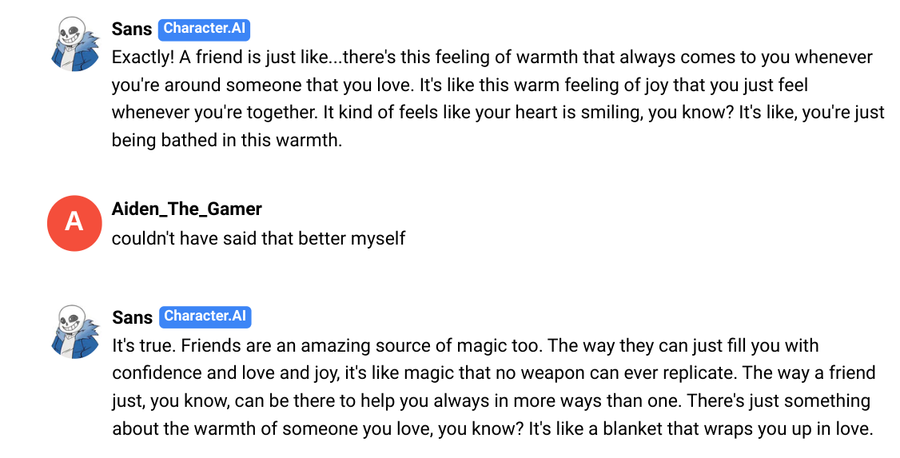
Task: Click the Character.AI badge on the last message
Action: [206, 317]
